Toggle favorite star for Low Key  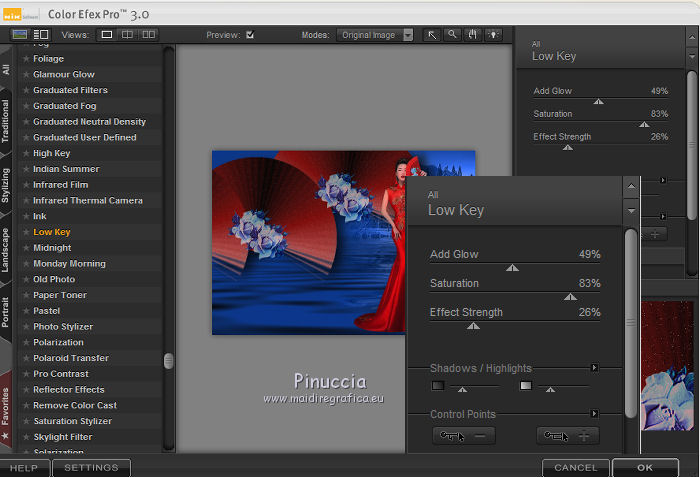(x=26, y=232)
